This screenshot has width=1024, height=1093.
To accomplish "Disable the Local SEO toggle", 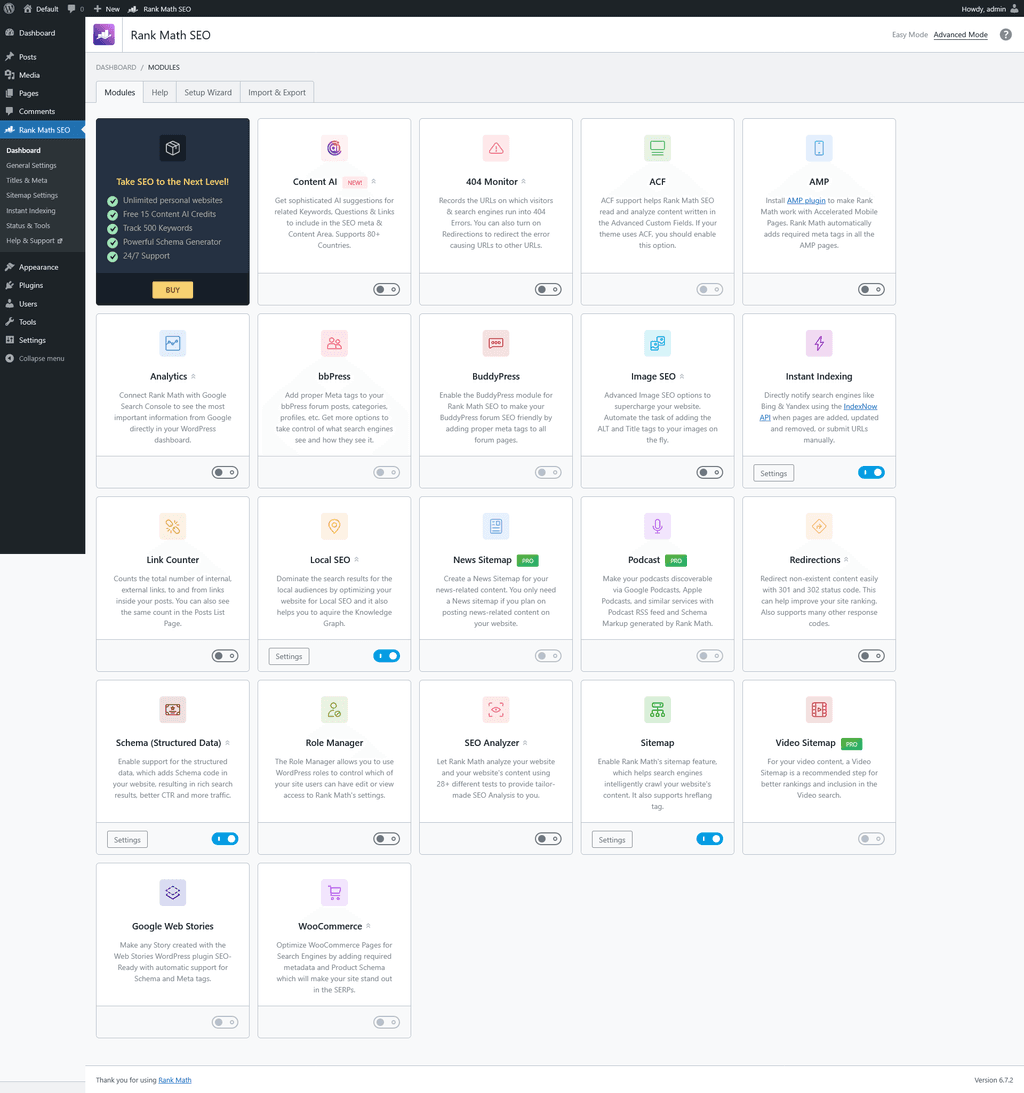I will (x=386, y=656).
